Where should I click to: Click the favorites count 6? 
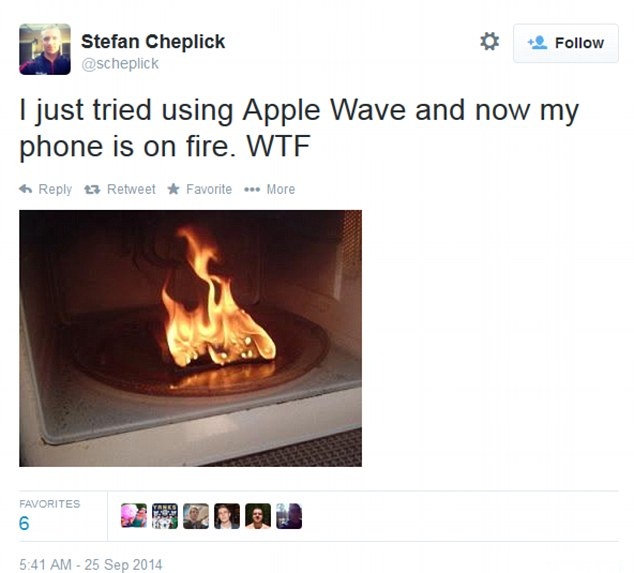tap(24, 523)
